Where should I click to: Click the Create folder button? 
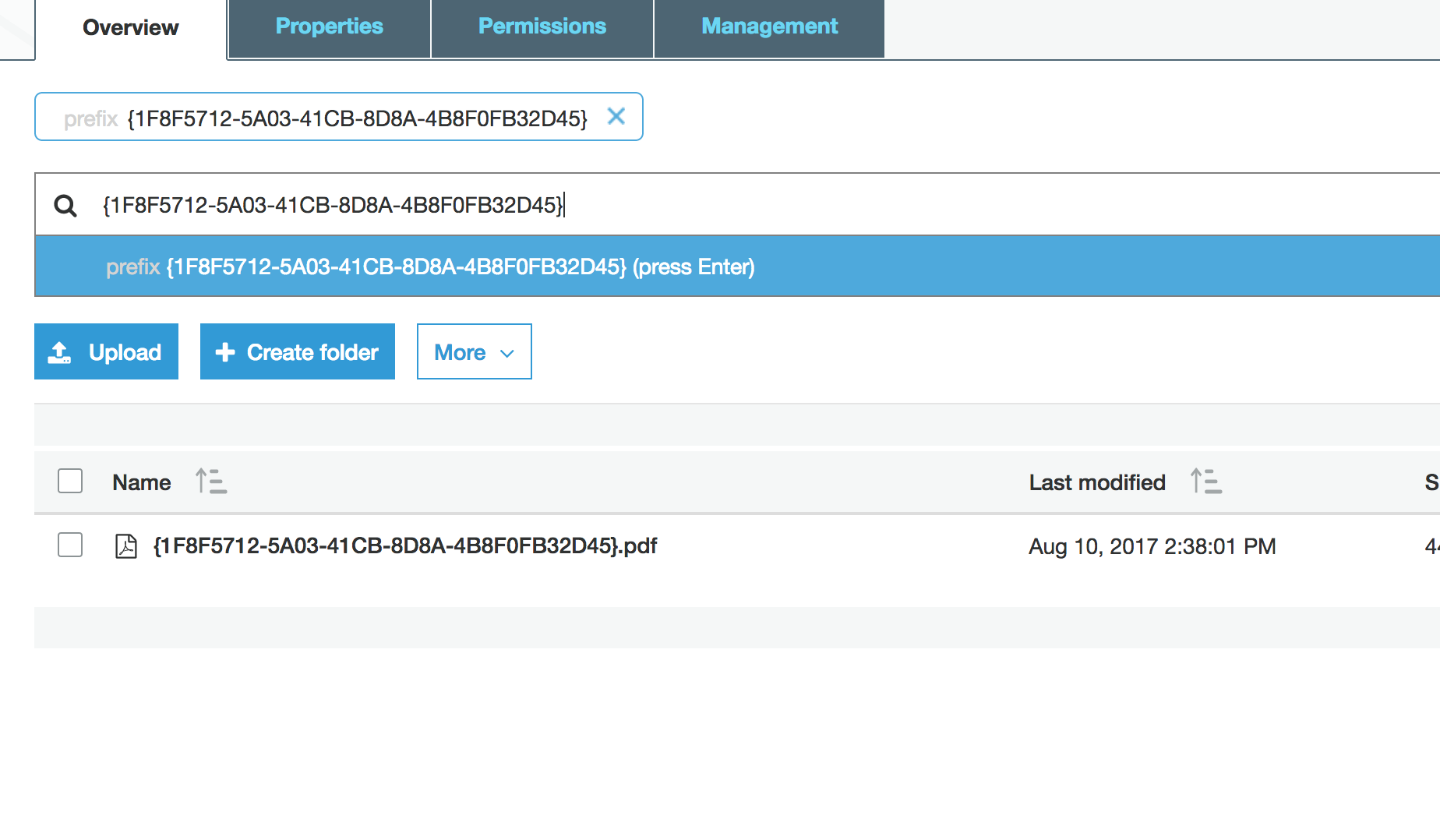coord(297,351)
